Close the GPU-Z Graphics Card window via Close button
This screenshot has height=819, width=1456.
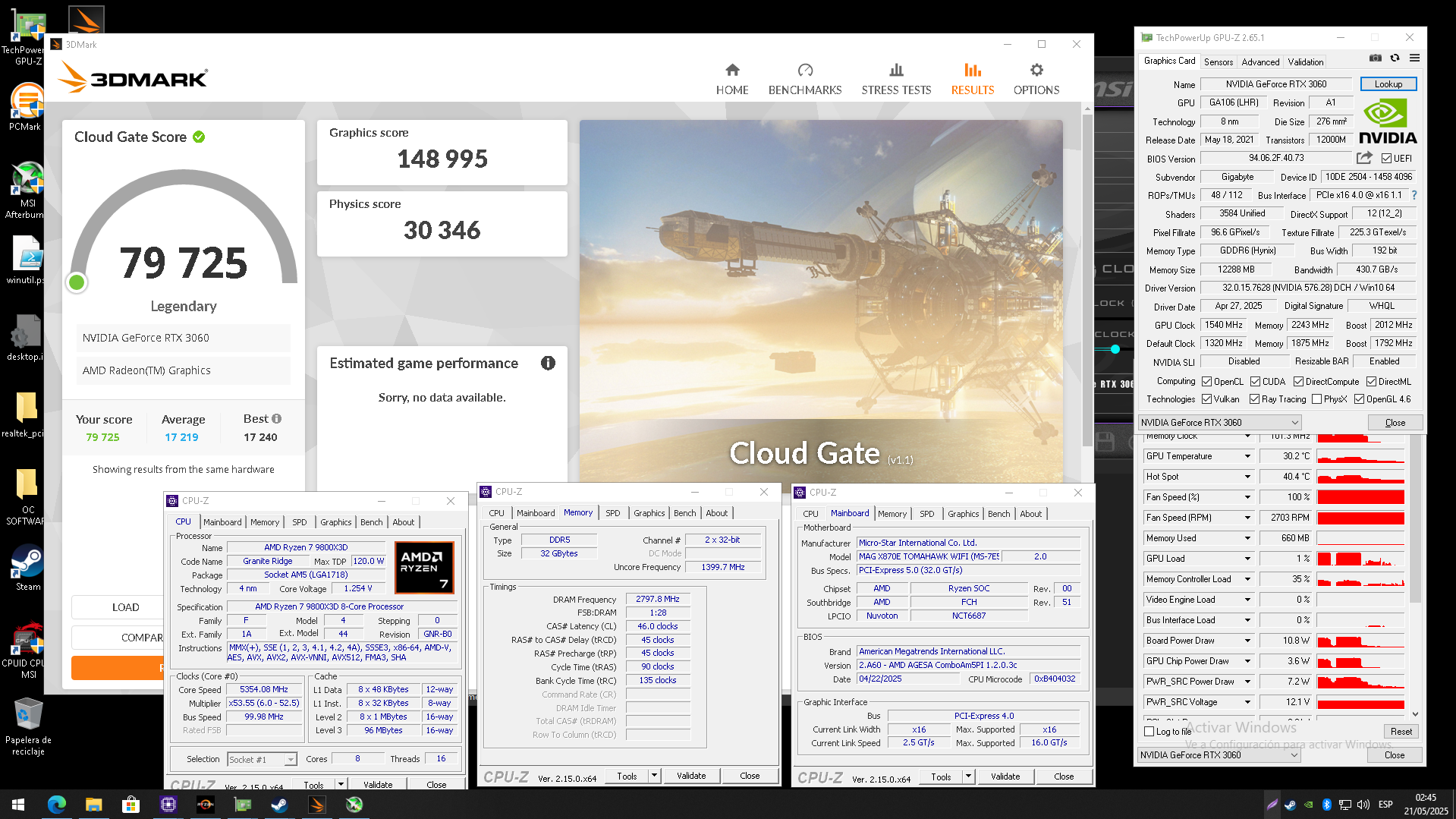pos(1395,423)
